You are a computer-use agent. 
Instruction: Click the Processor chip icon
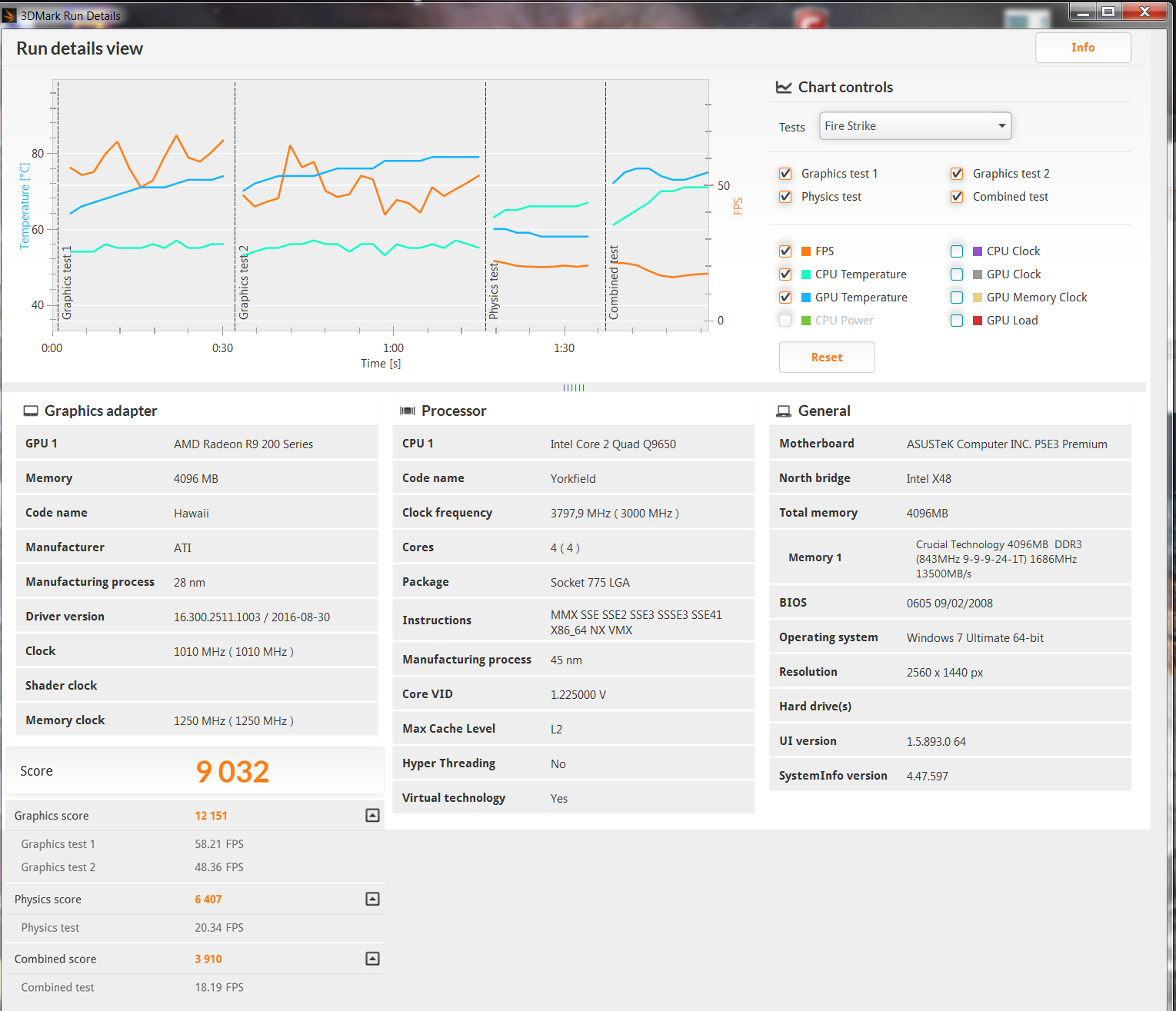(408, 411)
